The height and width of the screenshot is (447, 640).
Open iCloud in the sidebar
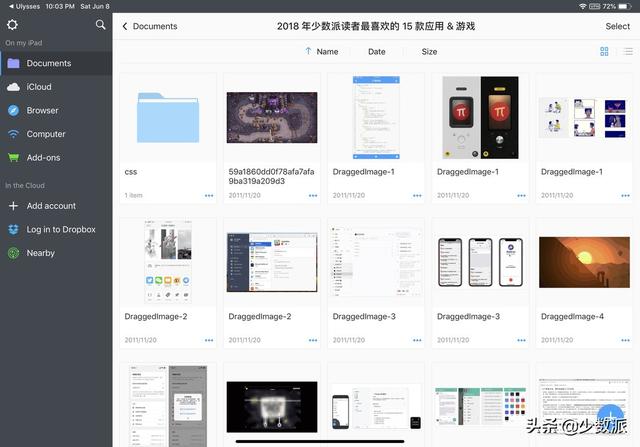tap(56, 87)
